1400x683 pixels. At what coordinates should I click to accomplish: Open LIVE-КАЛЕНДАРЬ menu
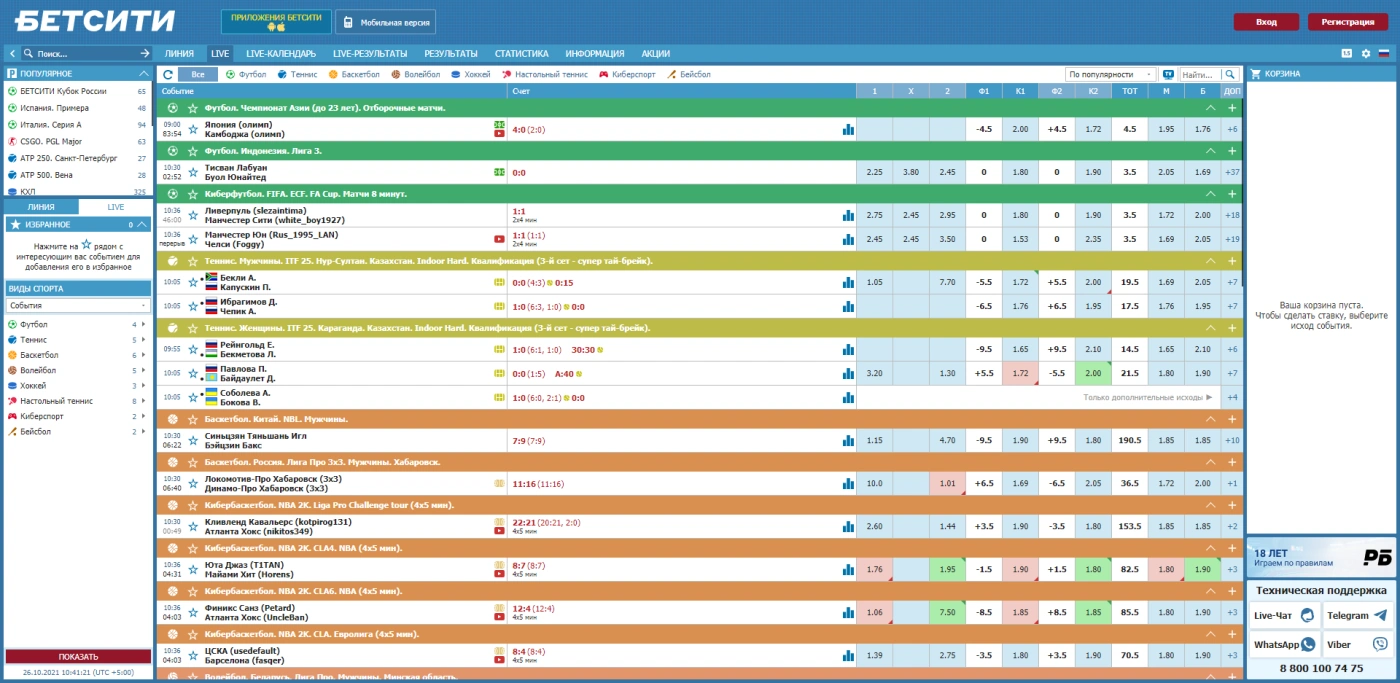click(x=281, y=54)
